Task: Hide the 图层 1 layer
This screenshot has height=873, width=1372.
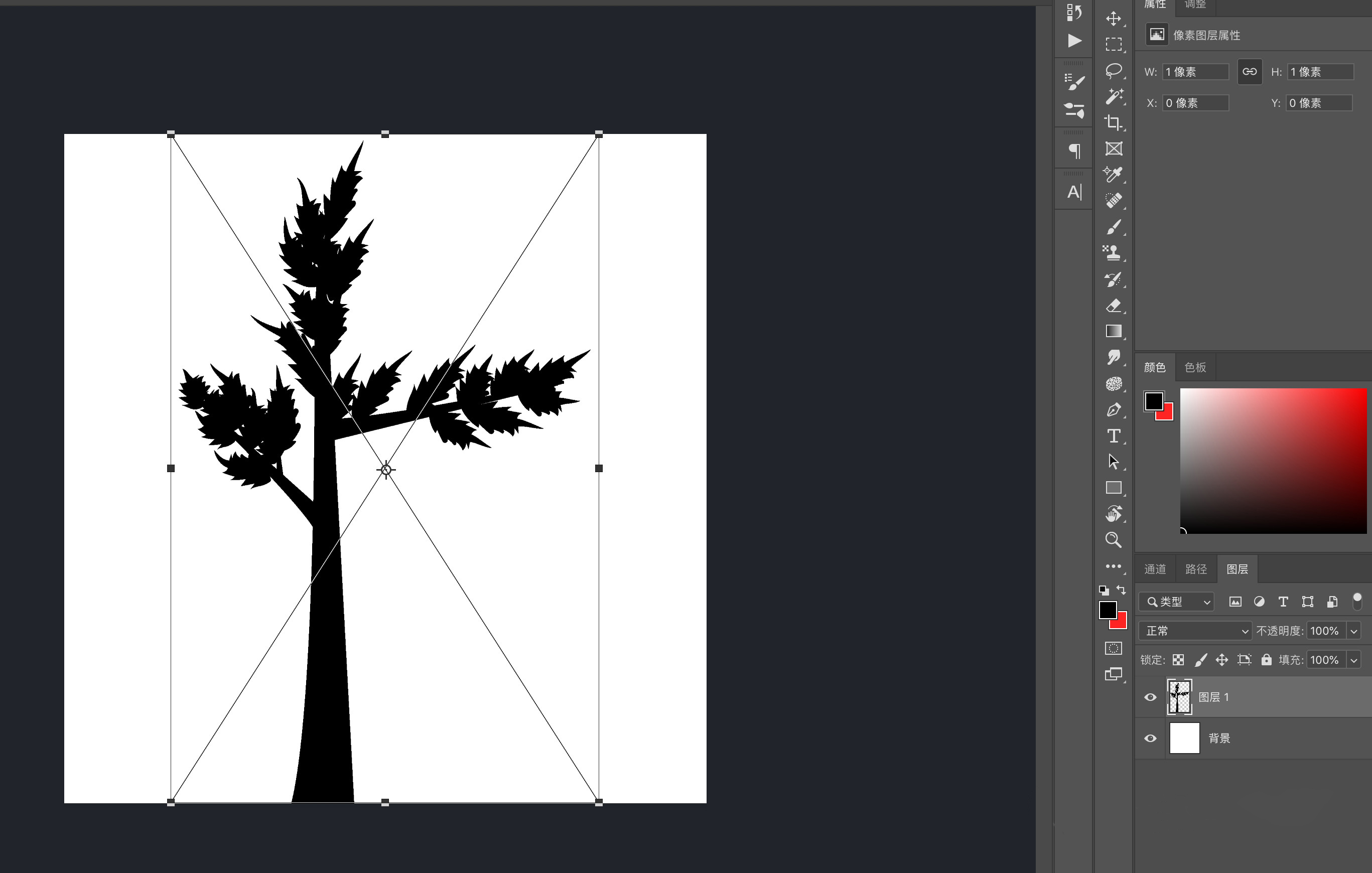Action: 1150,697
